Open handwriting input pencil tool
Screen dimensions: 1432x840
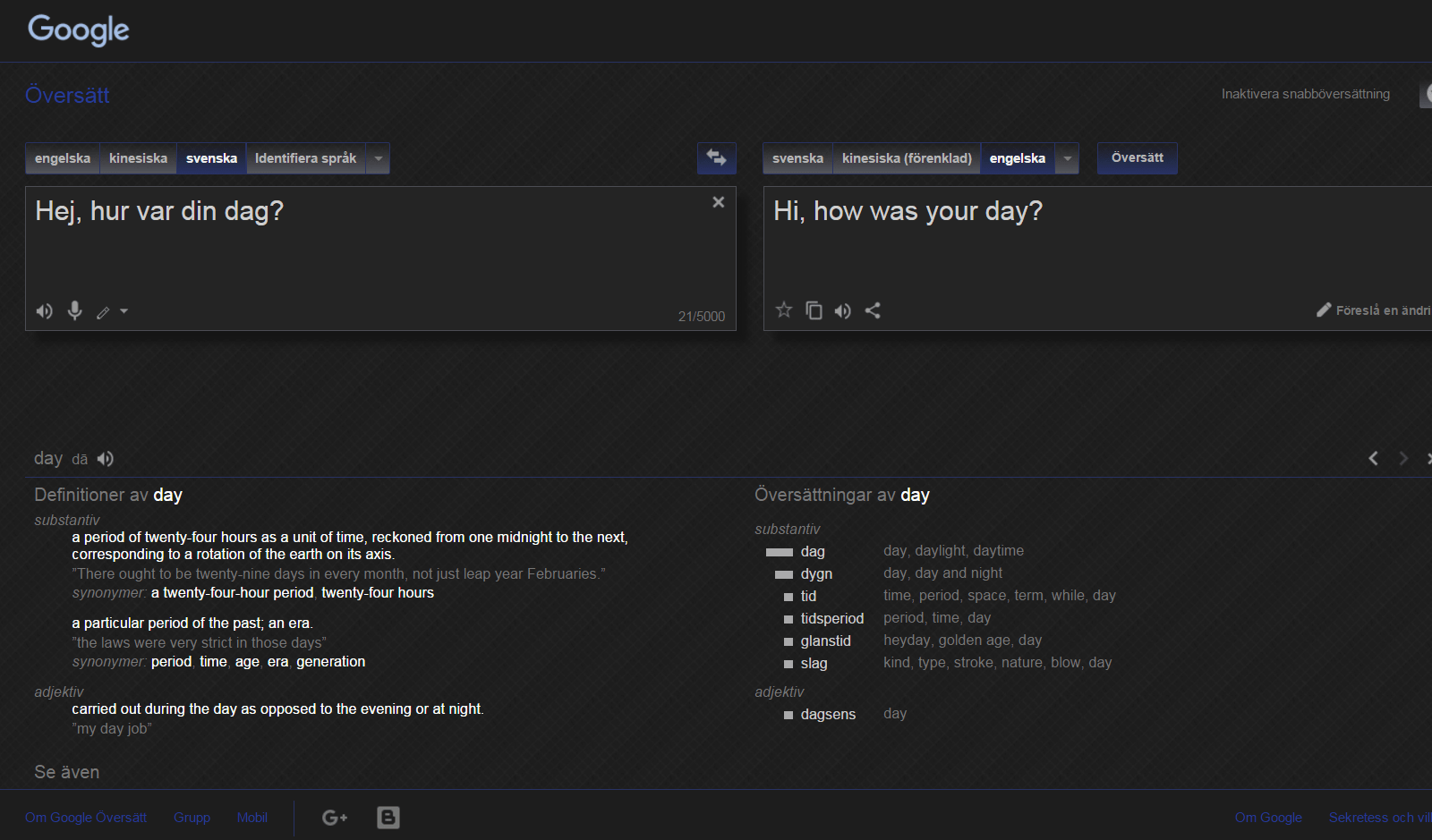point(103,312)
